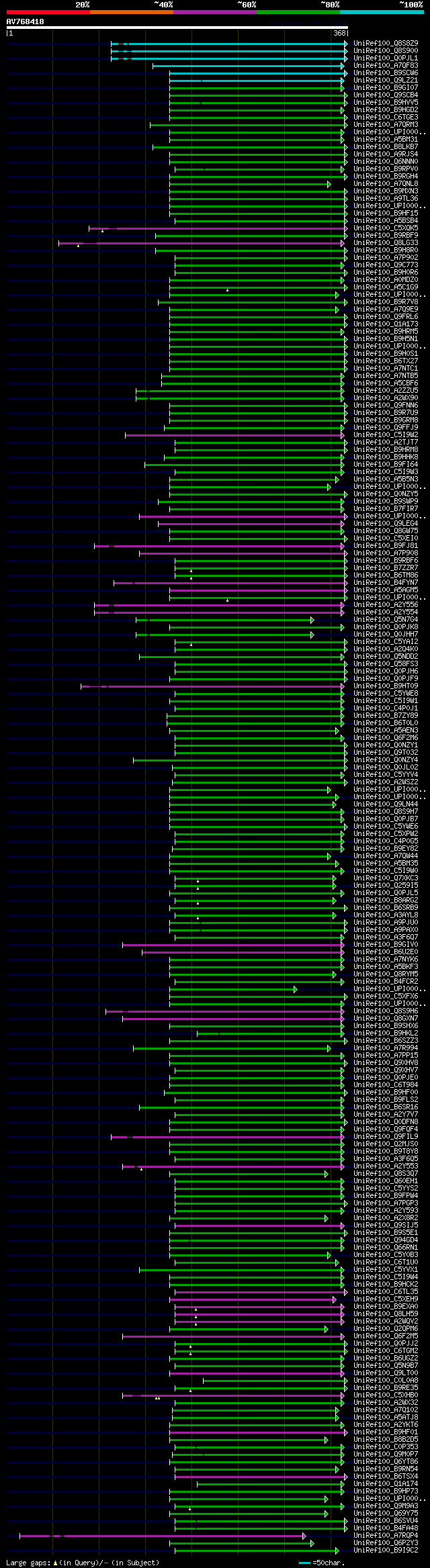
Task: Select the UniRef100_B9HT09 label
Action: tap(386, 686)
